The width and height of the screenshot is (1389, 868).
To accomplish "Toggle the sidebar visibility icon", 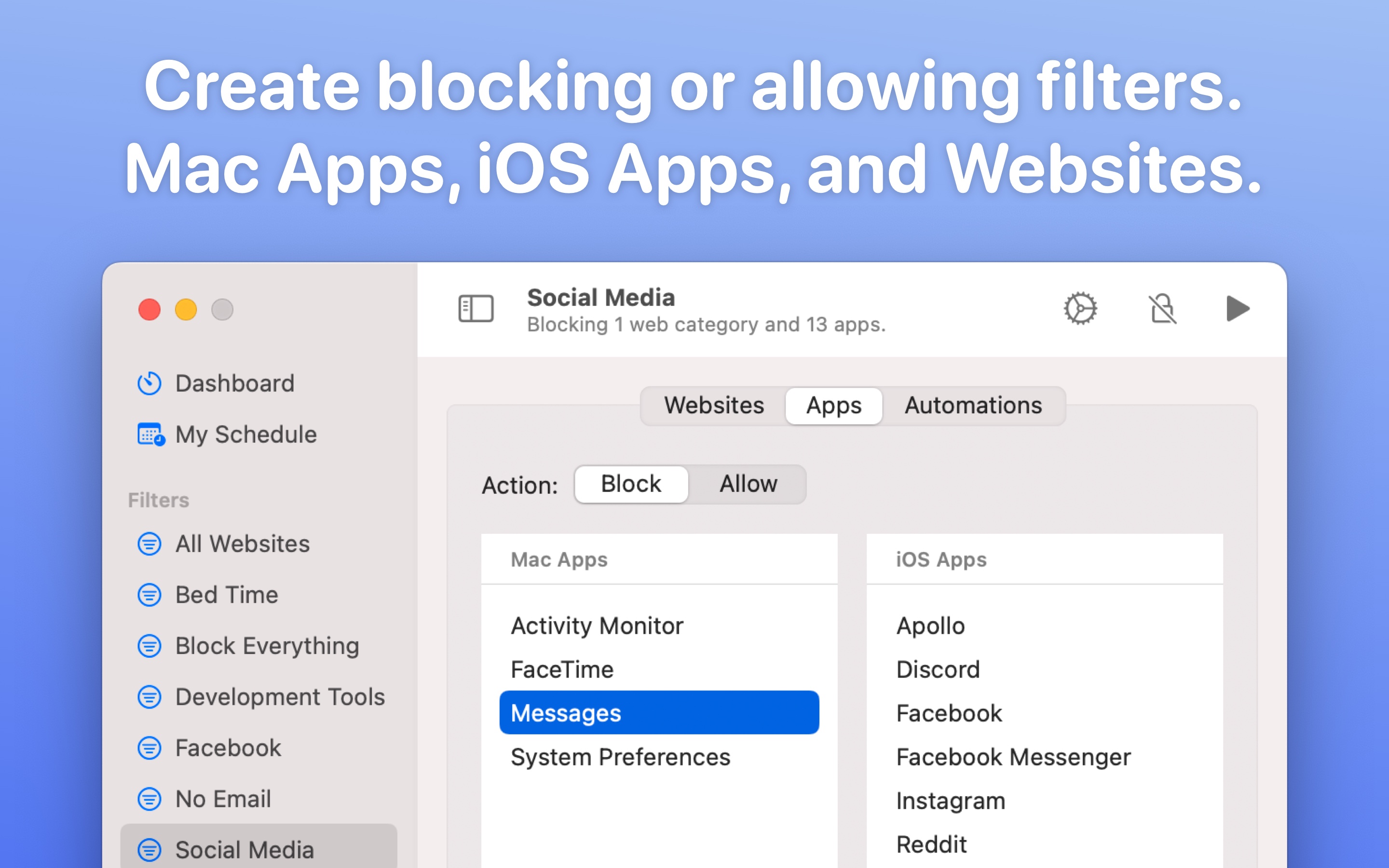I will click(476, 308).
